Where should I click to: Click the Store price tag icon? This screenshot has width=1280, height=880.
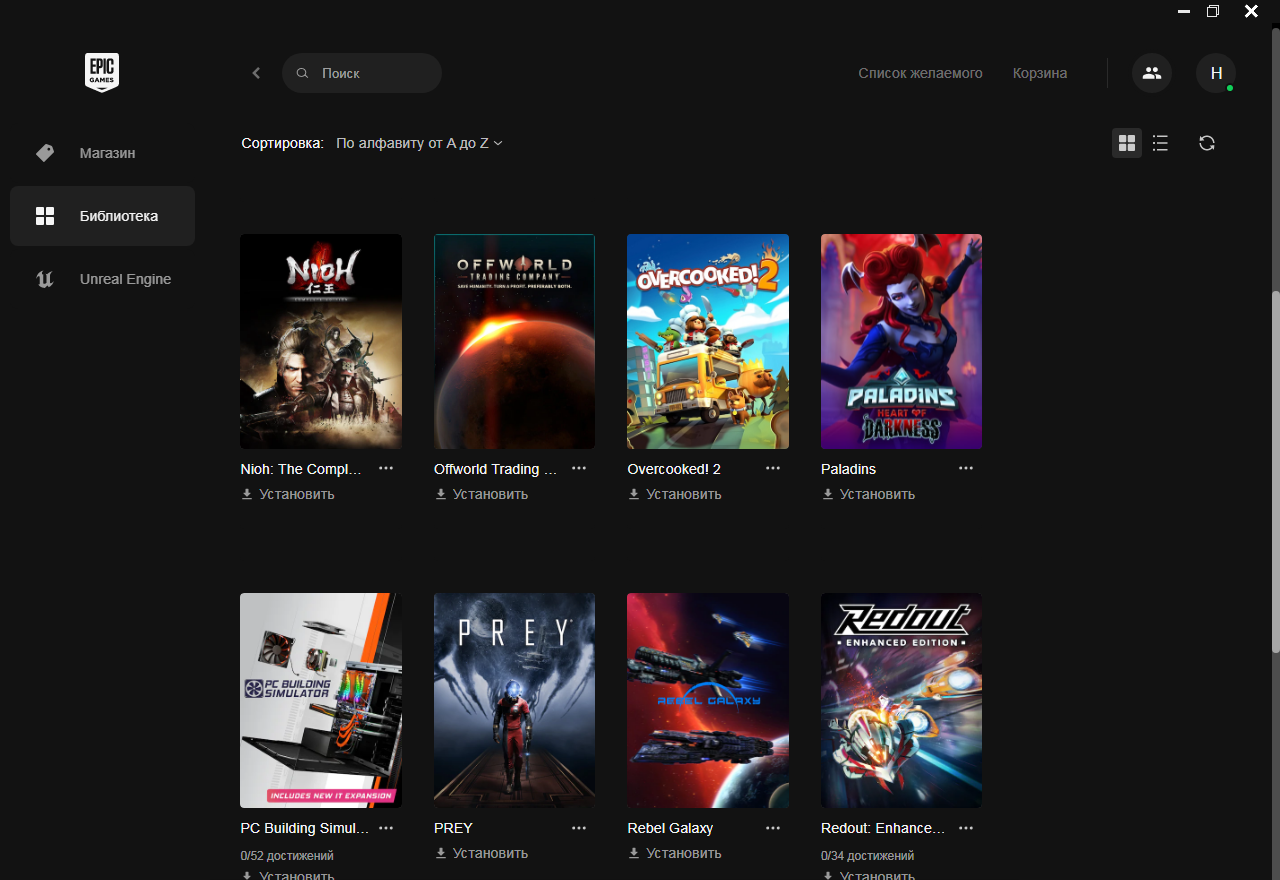(x=45, y=153)
